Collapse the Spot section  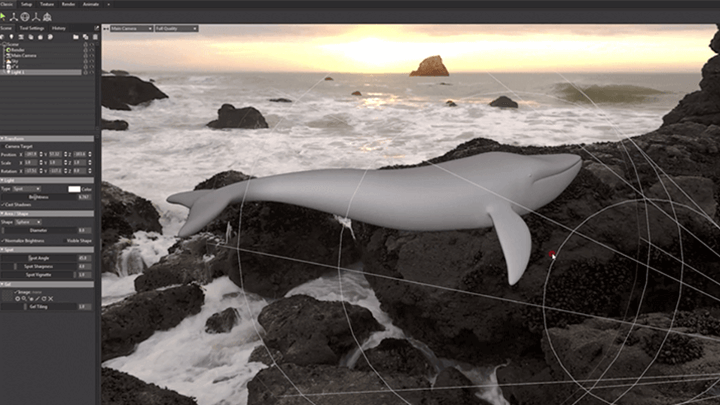47,249
